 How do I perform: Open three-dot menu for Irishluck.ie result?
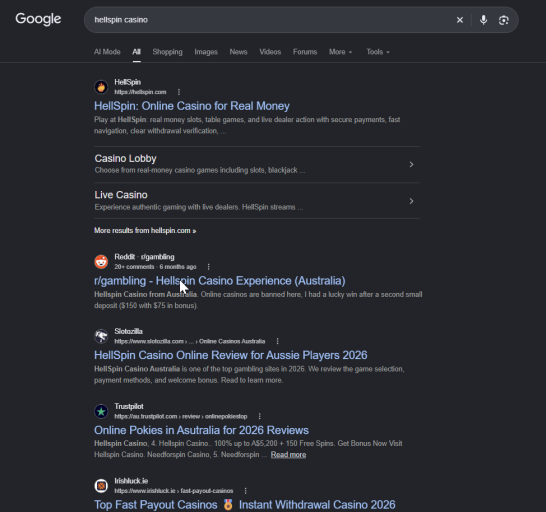[245, 491]
